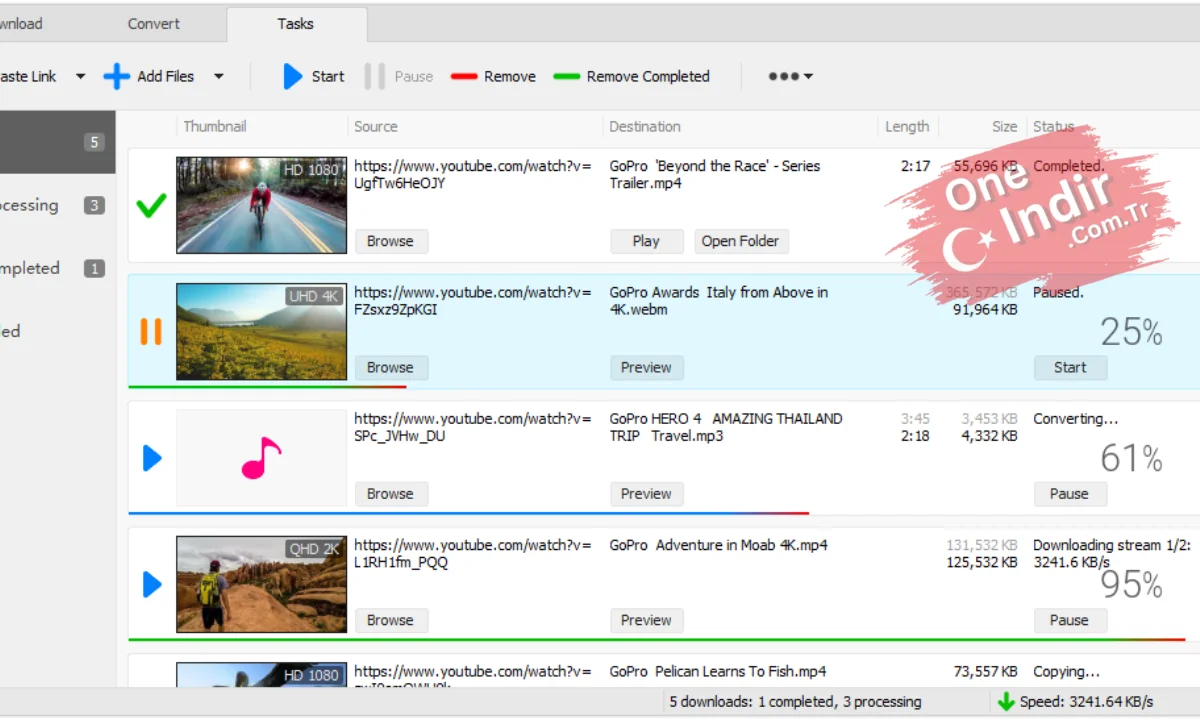1200x720 pixels.
Task: Click Preview for Italy from Above in 4K.webm
Action: [x=646, y=367]
